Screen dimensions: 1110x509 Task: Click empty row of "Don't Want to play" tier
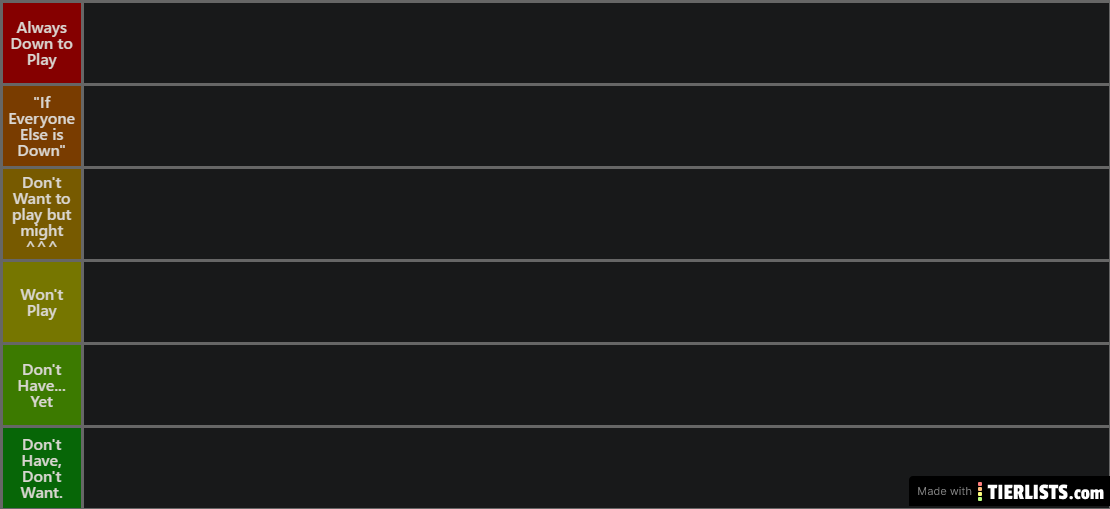pyautogui.click(x=596, y=214)
